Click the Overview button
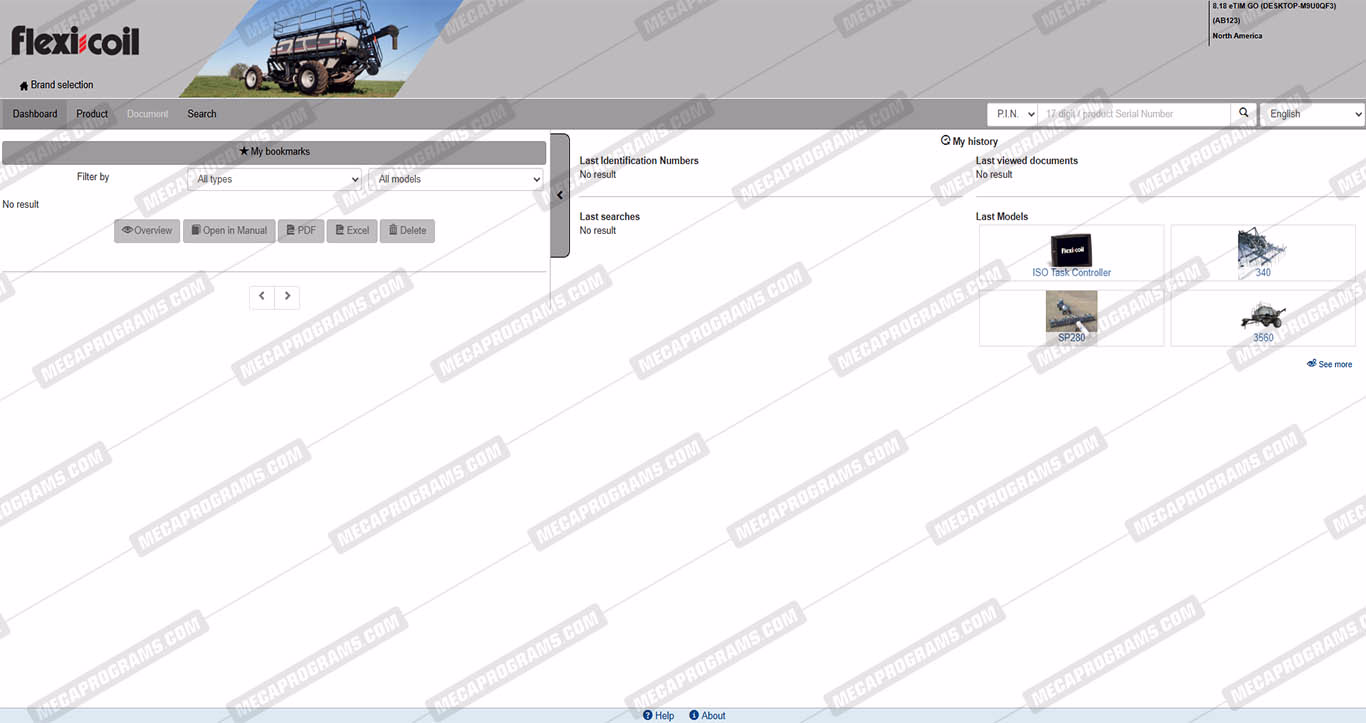Screen dimensions: 1366x723 [147, 231]
